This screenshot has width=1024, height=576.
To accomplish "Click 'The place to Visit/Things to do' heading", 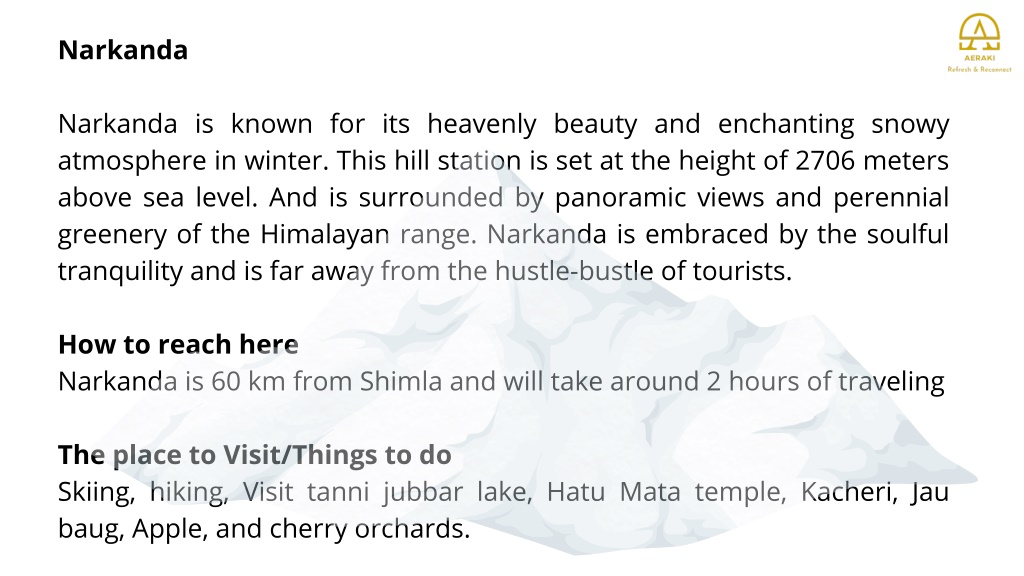I will tap(255, 455).
